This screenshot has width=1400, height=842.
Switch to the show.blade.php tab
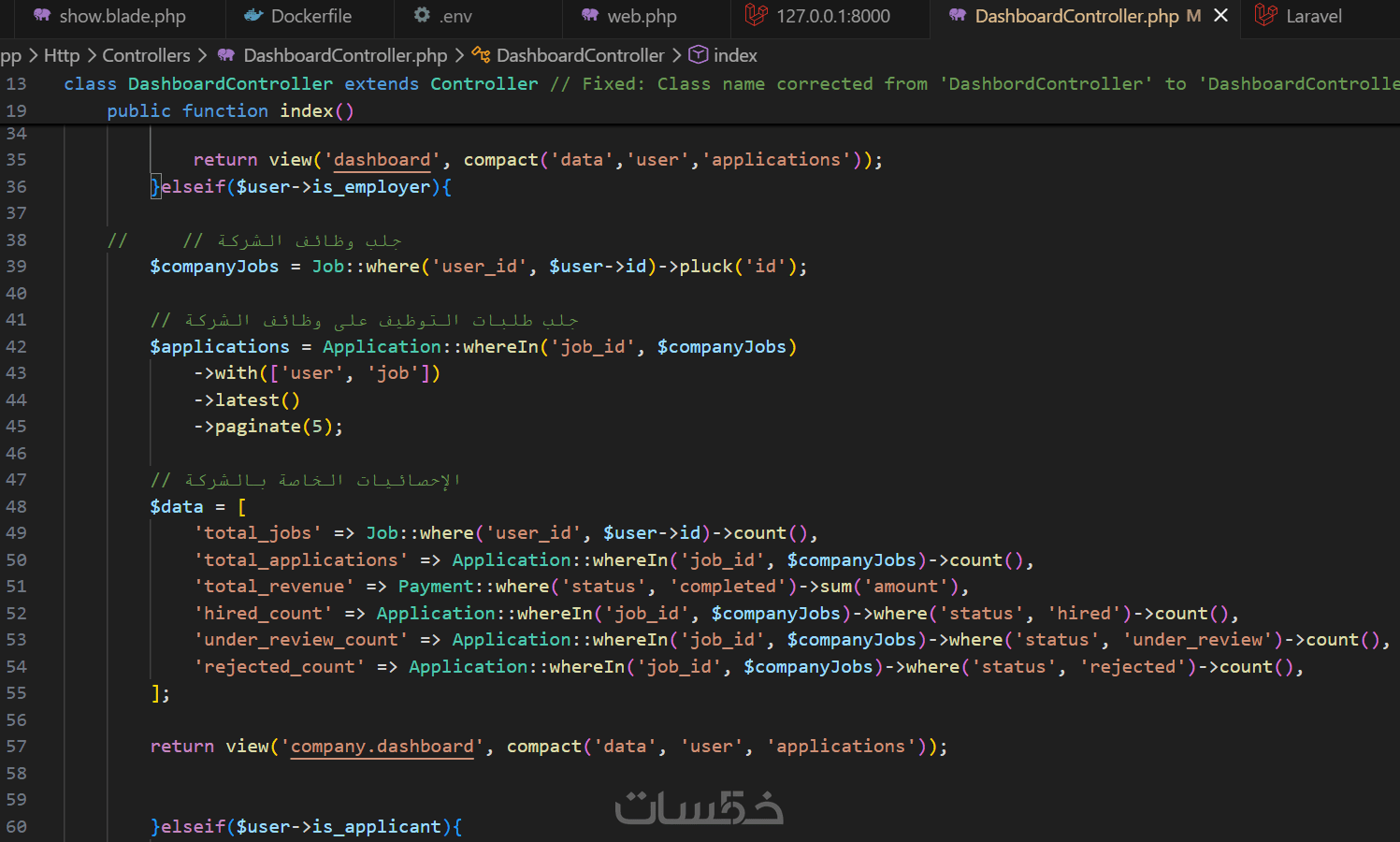click(x=112, y=16)
